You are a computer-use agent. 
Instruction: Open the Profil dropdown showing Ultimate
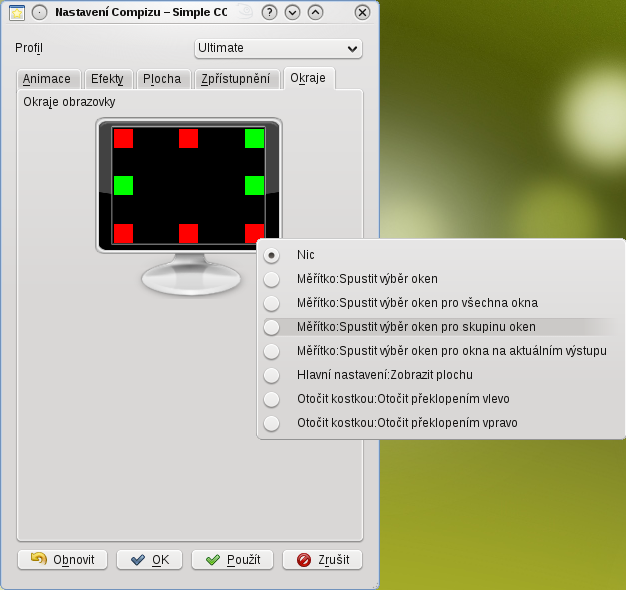(x=278, y=48)
